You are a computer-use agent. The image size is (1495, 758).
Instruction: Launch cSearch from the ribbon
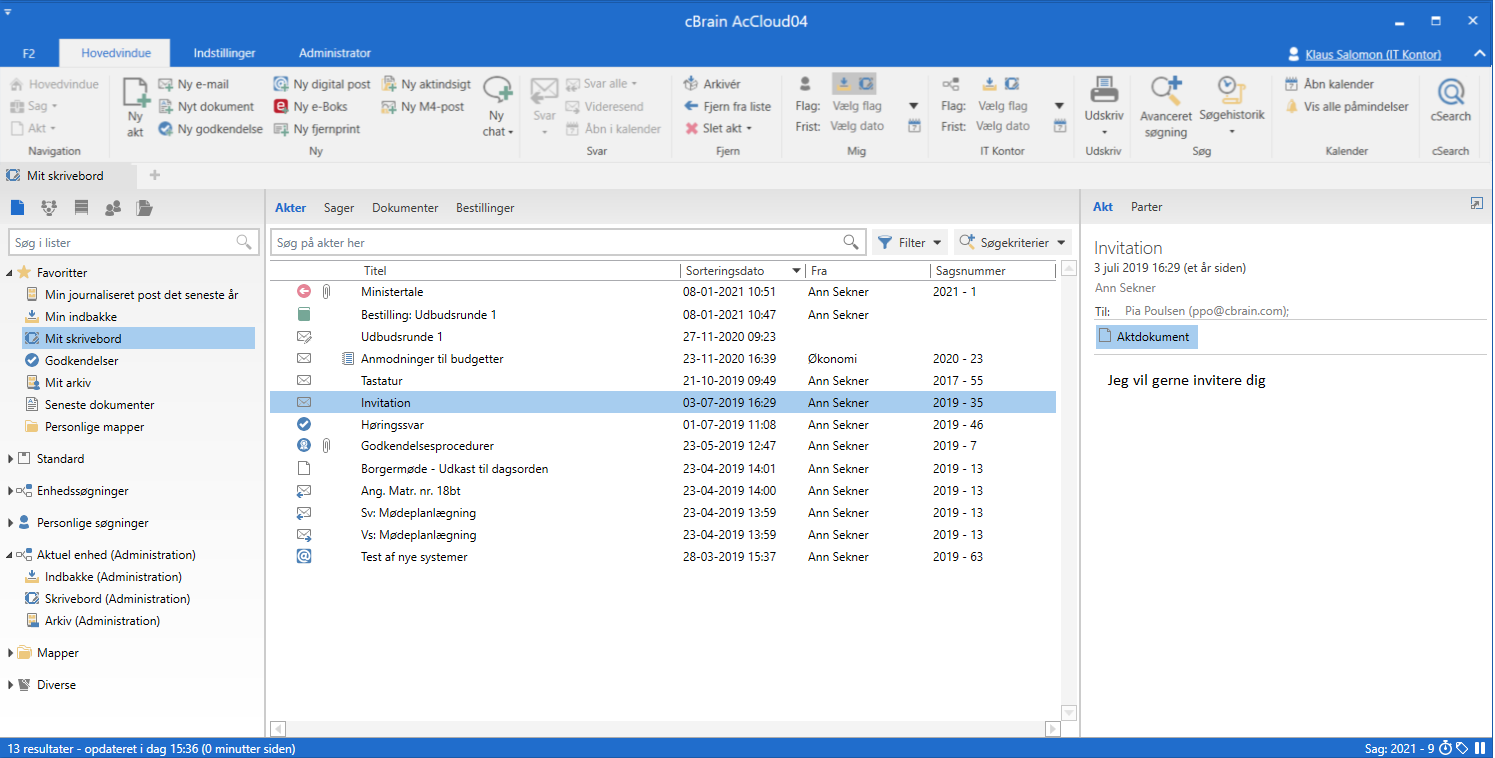[1451, 101]
